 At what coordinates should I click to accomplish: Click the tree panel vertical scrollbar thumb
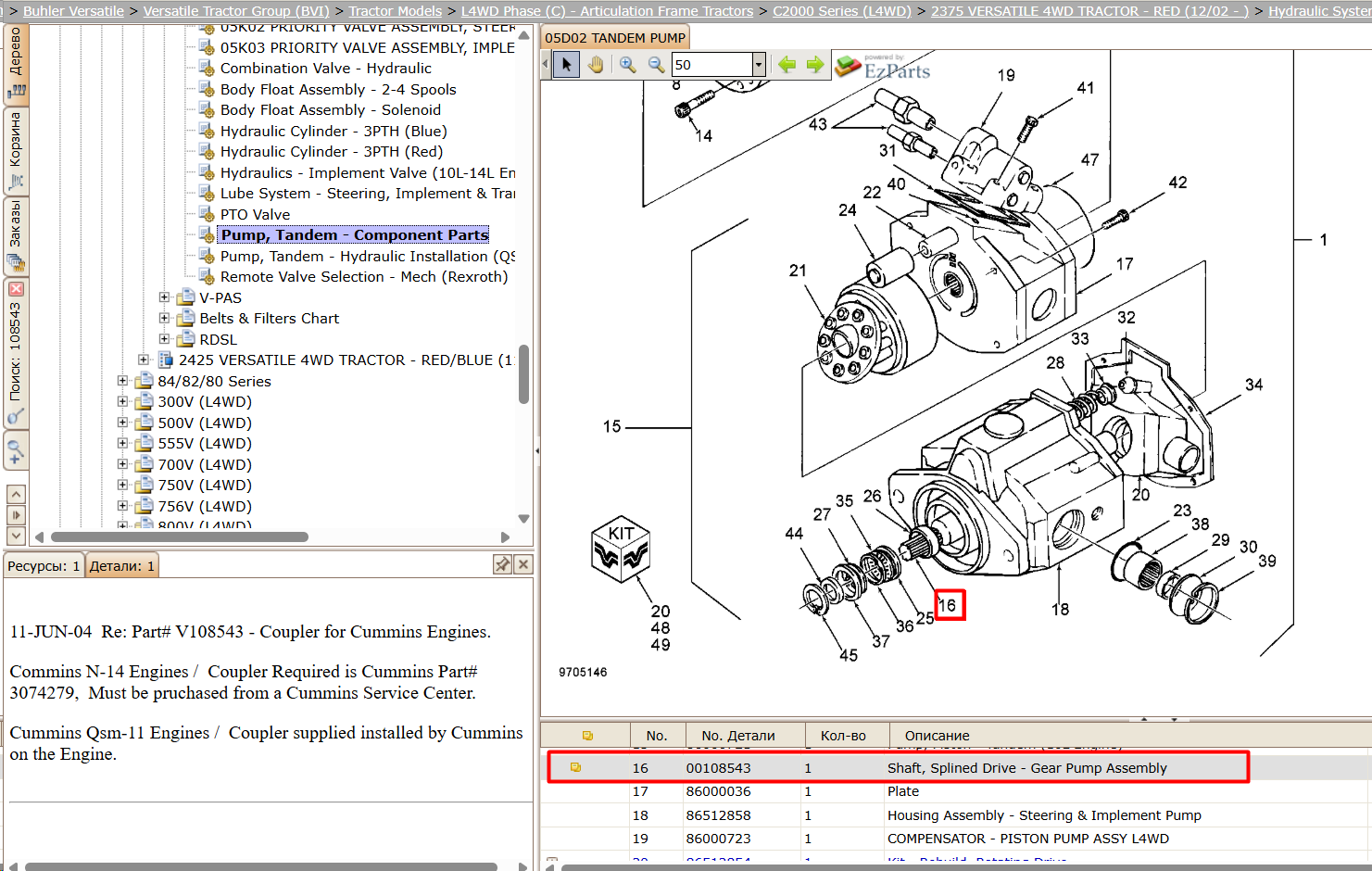click(523, 374)
